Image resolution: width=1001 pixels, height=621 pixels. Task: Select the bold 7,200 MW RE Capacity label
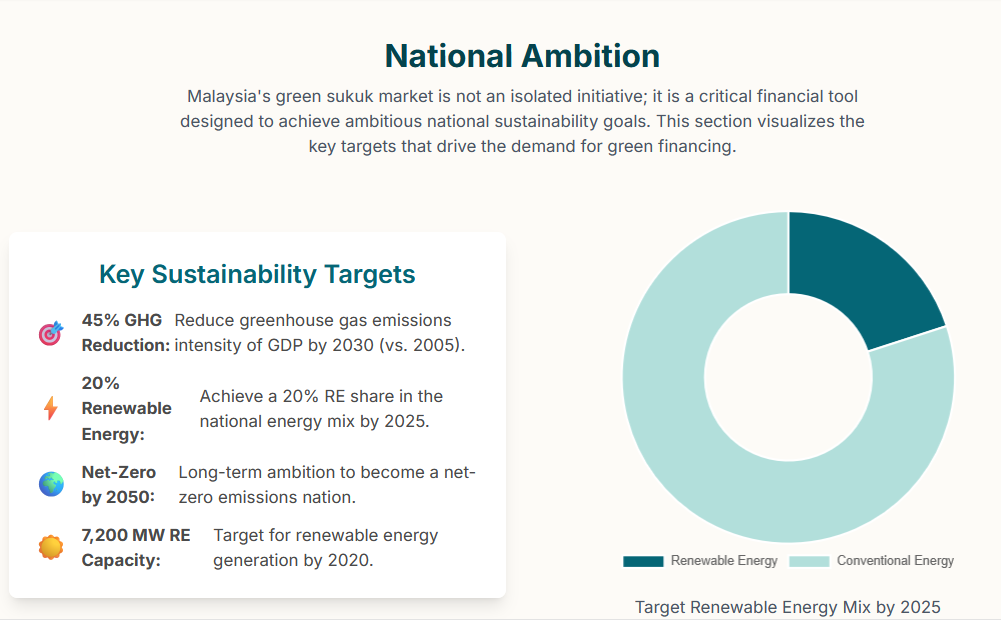pyautogui.click(x=136, y=547)
